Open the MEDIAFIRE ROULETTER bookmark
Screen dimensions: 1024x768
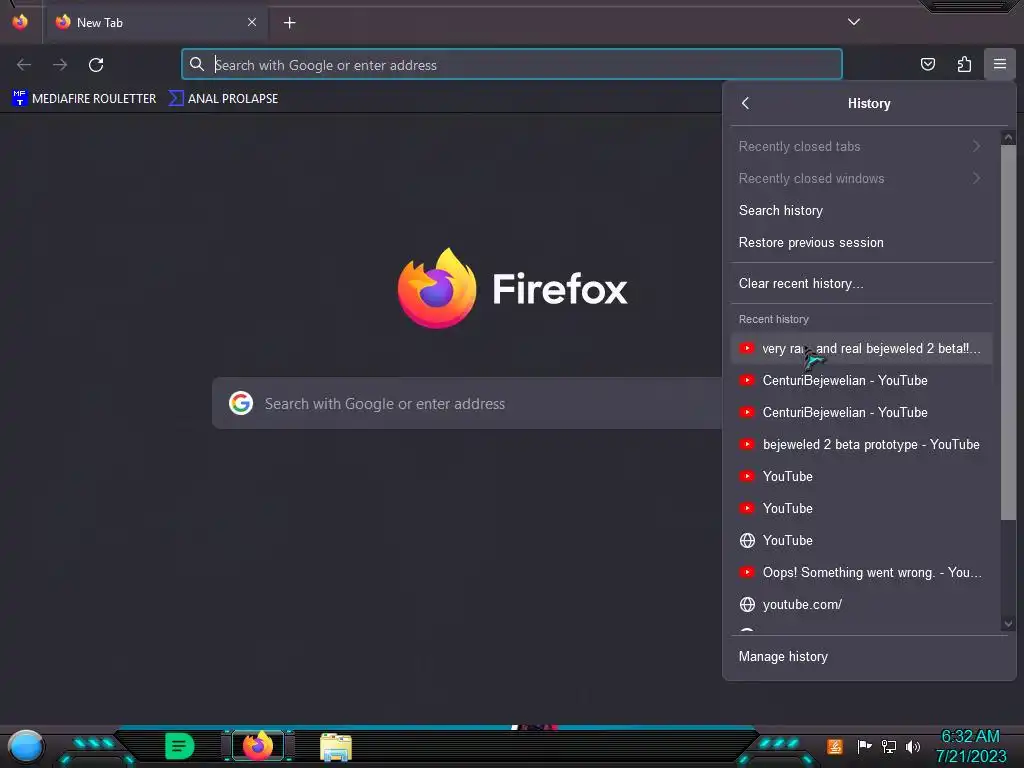(x=84, y=99)
